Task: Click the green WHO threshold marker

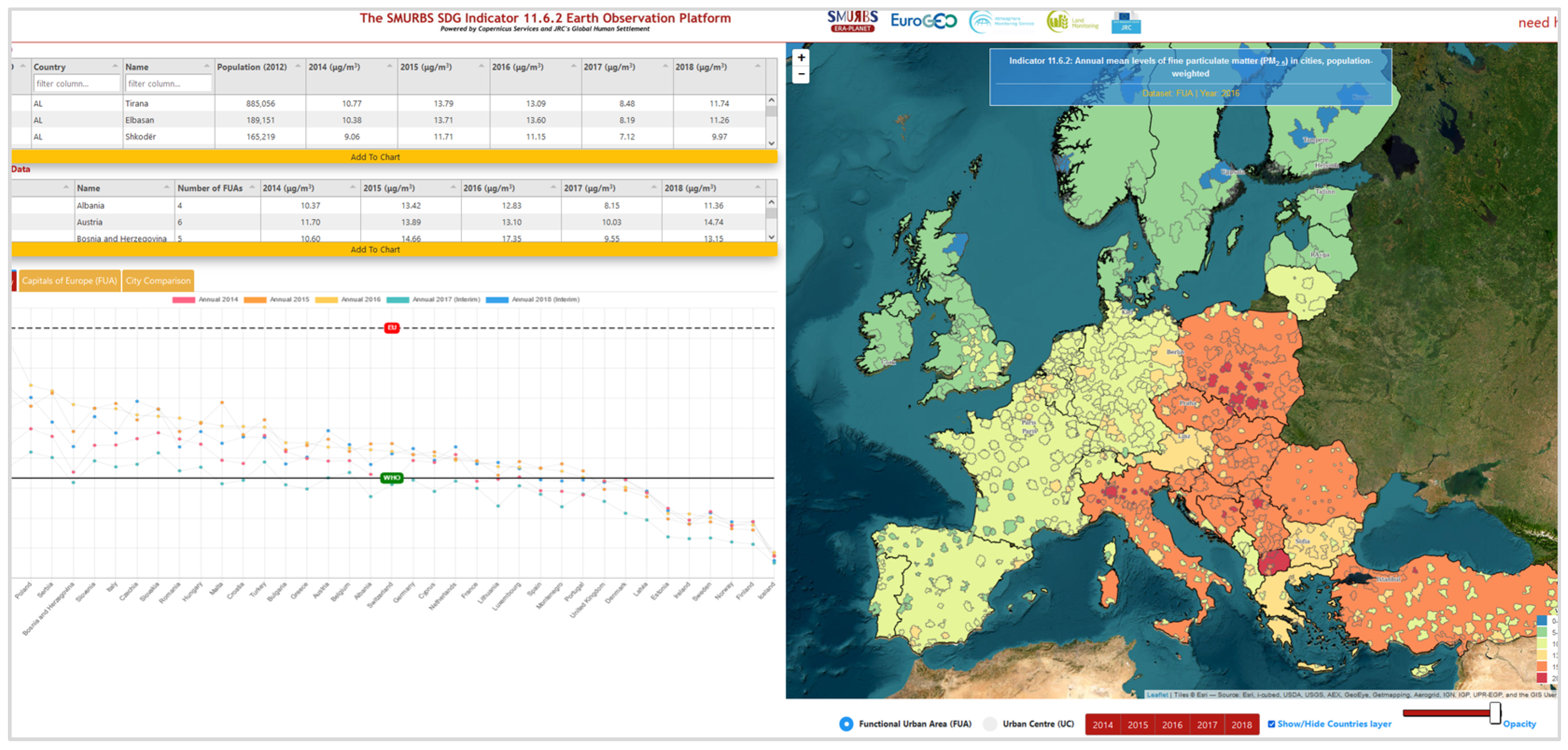Action: (x=391, y=478)
